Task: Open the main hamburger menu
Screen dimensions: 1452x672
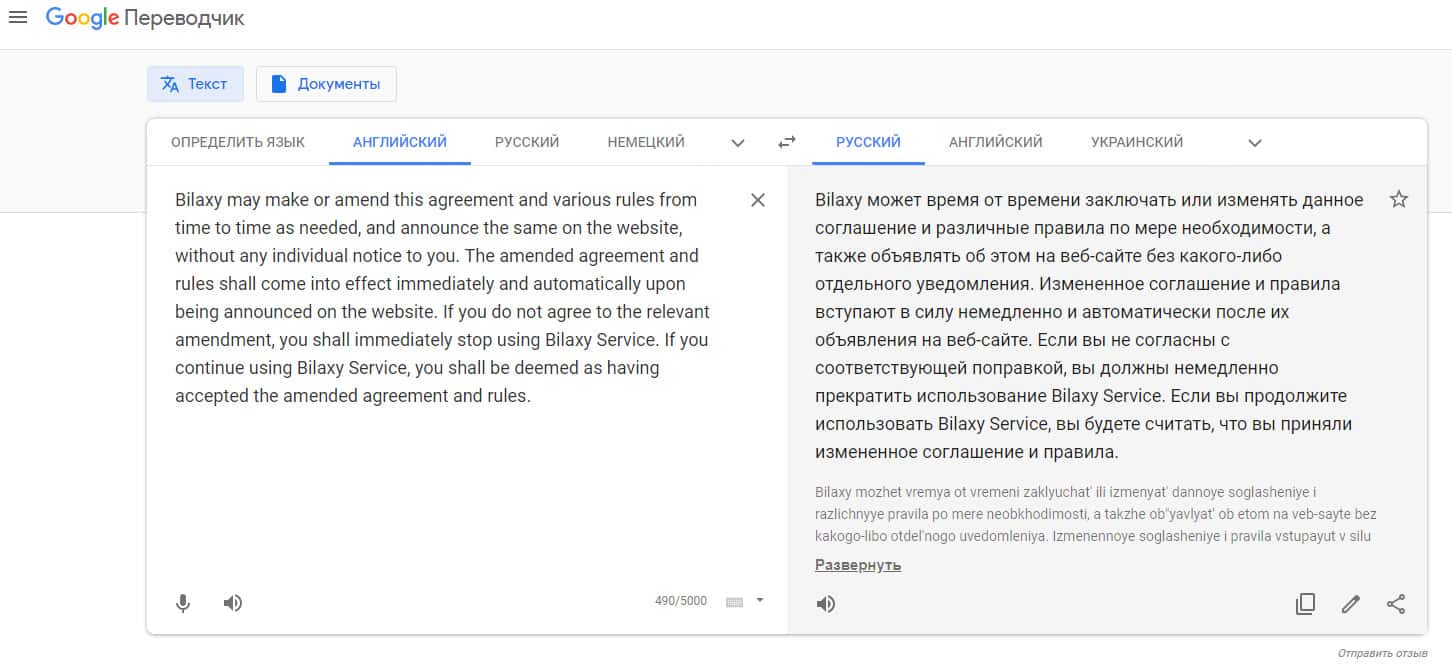Action: [18, 18]
